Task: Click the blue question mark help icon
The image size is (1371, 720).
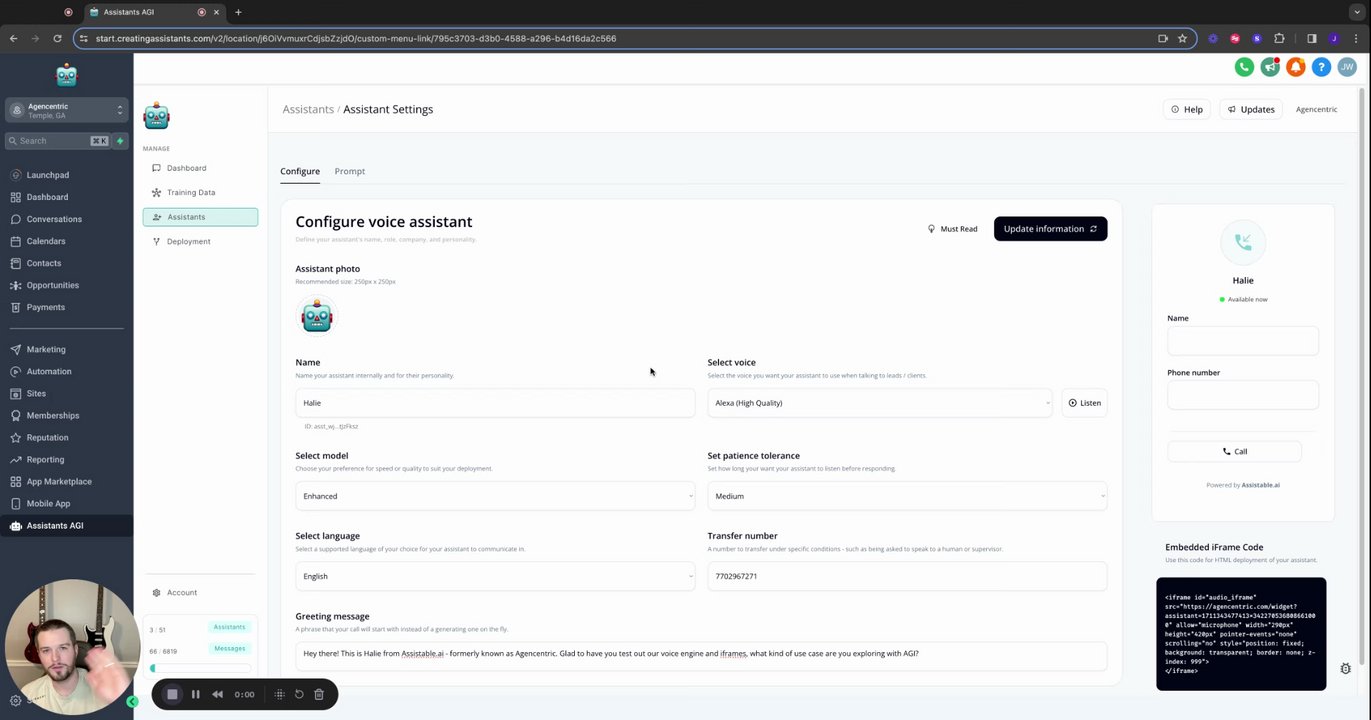Action: coord(1321,67)
